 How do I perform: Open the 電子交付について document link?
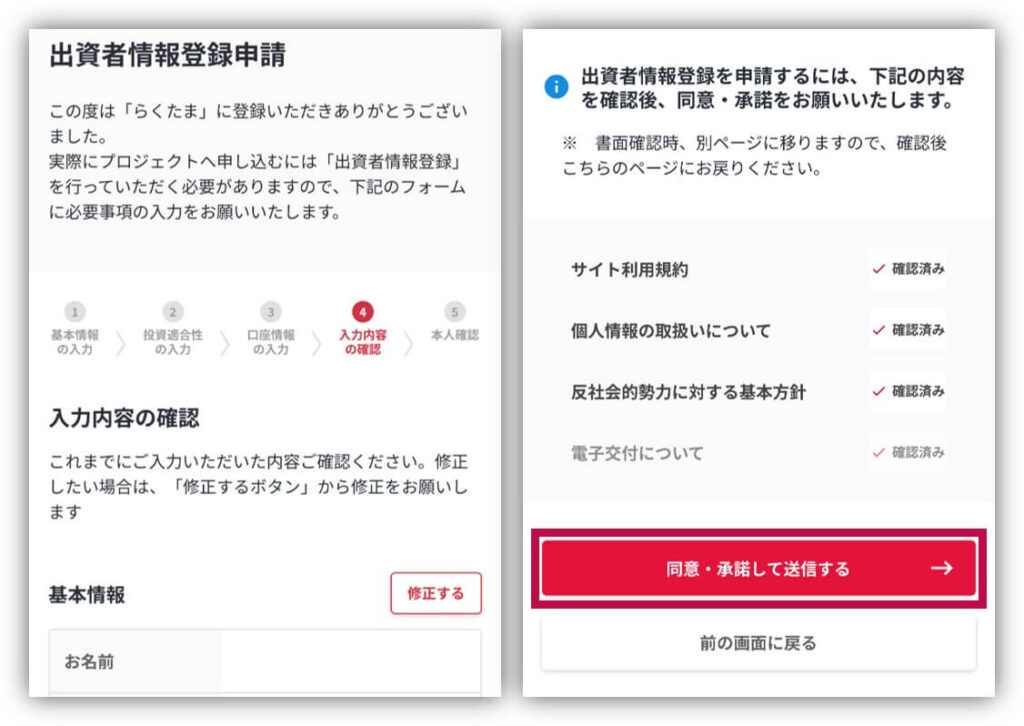click(x=637, y=453)
